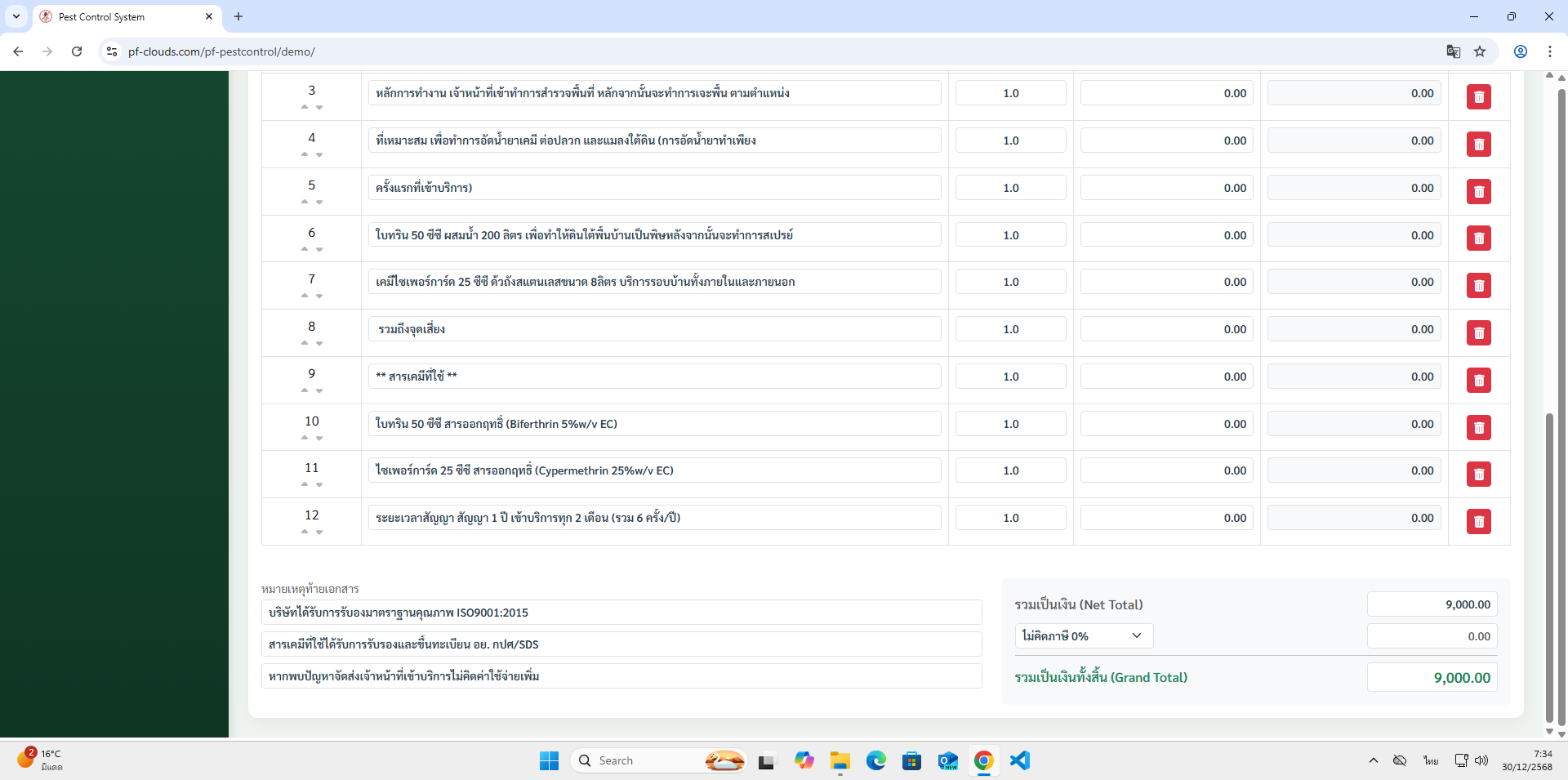Open the tax rate dropdown
The width and height of the screenshot is (1568, 780).
tap(1083, 636)
